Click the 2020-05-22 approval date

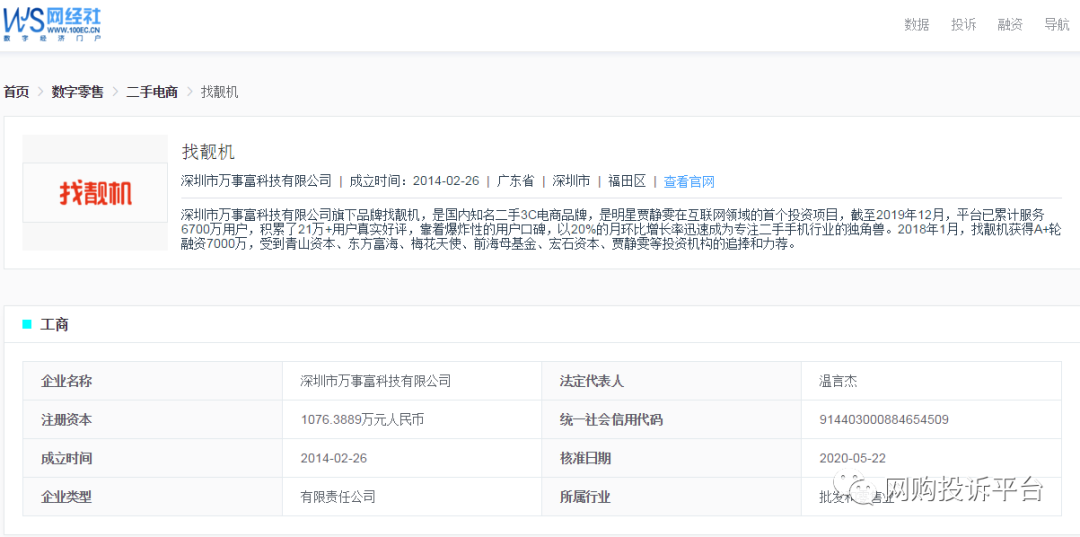pos(853,458)
